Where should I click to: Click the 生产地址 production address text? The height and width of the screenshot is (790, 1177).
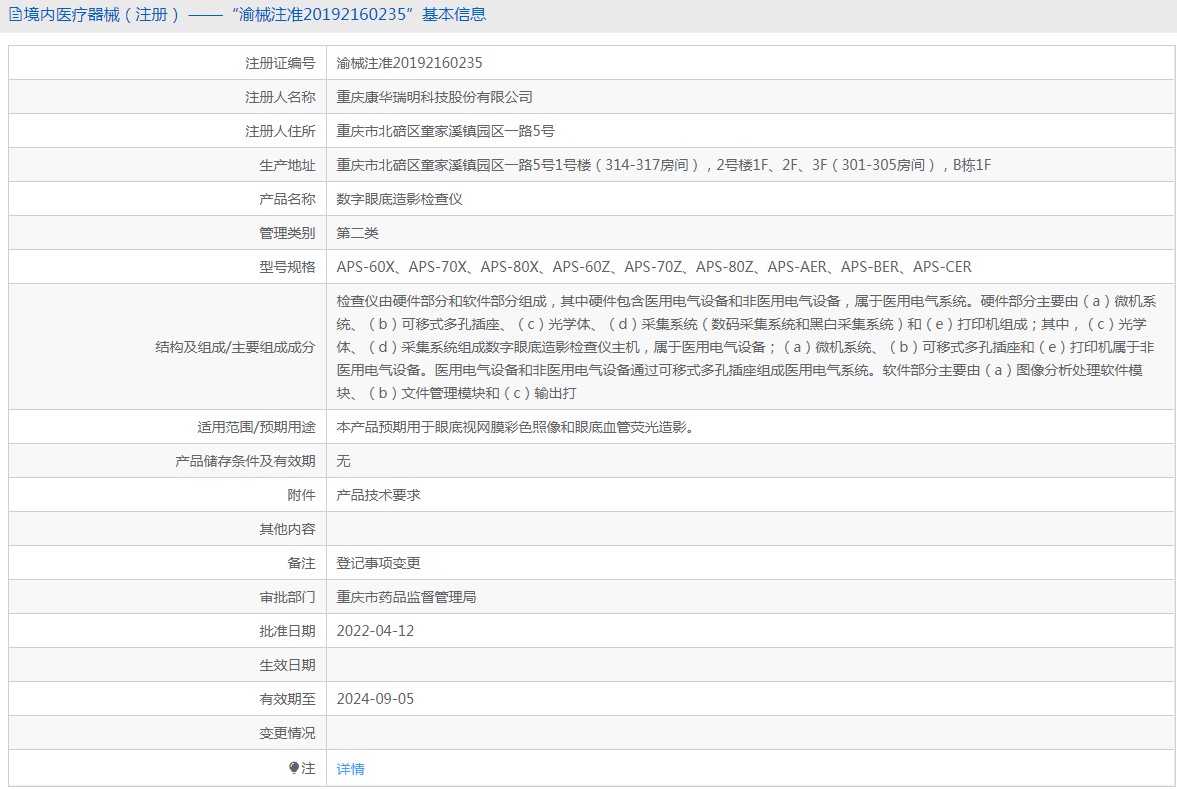[x=664, y=164]
